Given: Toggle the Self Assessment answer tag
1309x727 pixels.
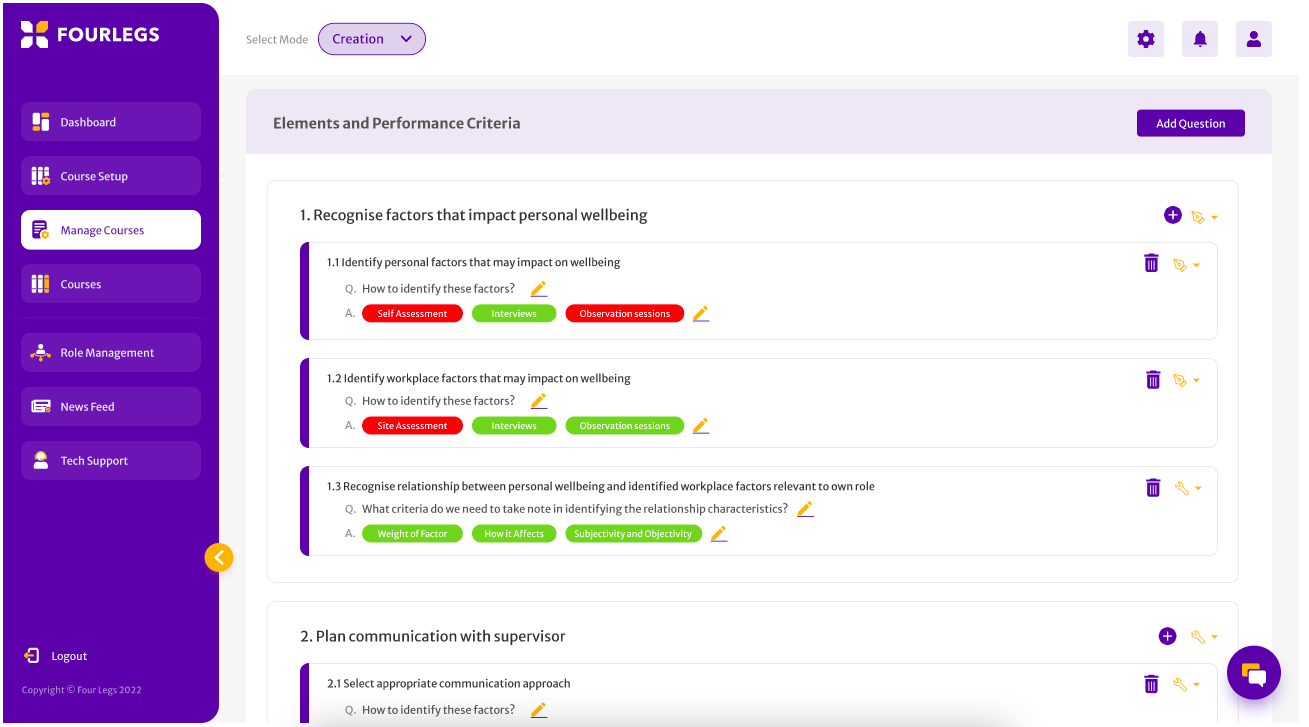Looking at the screenshot, I should pos(412,314).
